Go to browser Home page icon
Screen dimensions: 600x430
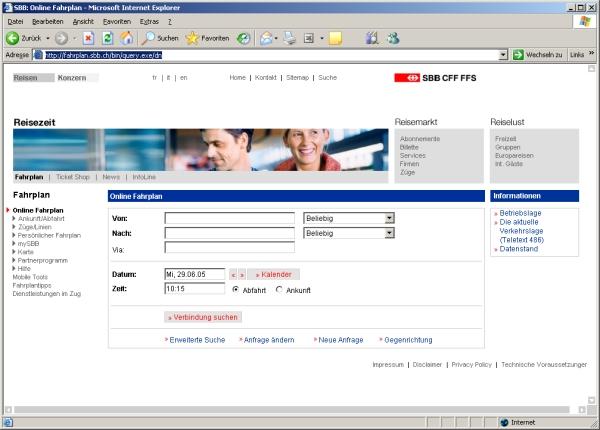click(x=127, y=38)
